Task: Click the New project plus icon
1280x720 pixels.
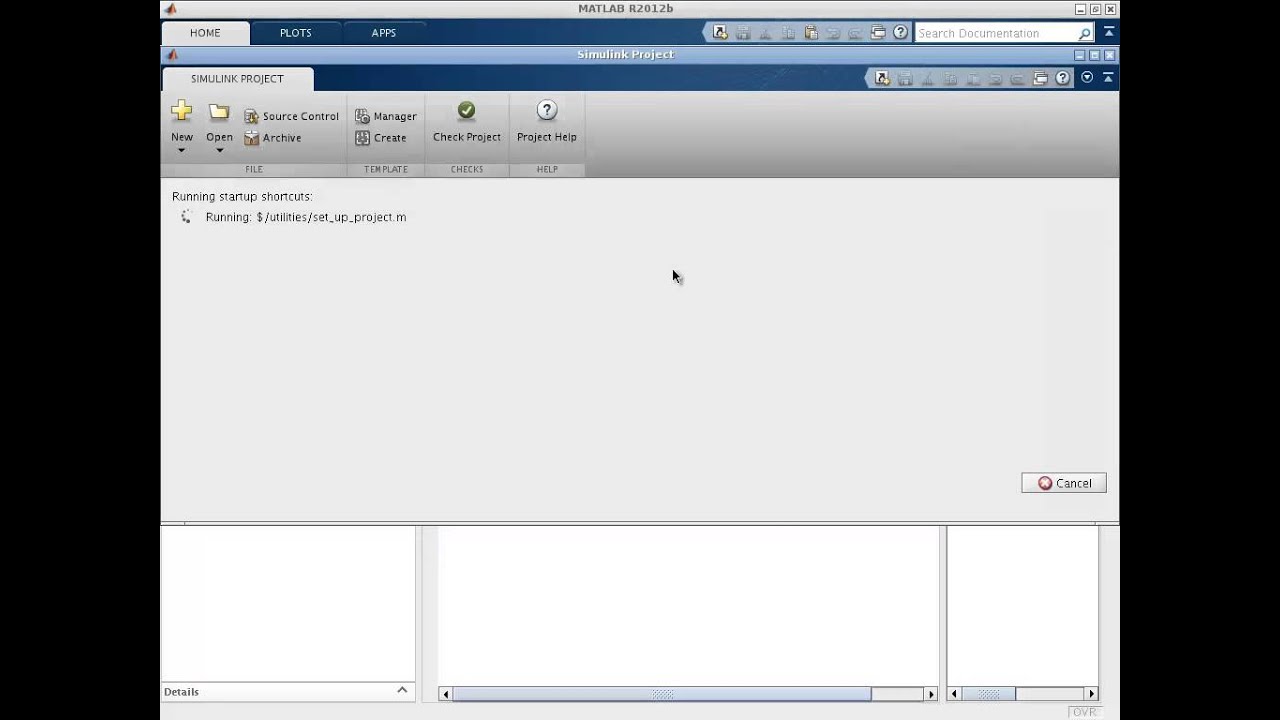Action: 181,111
